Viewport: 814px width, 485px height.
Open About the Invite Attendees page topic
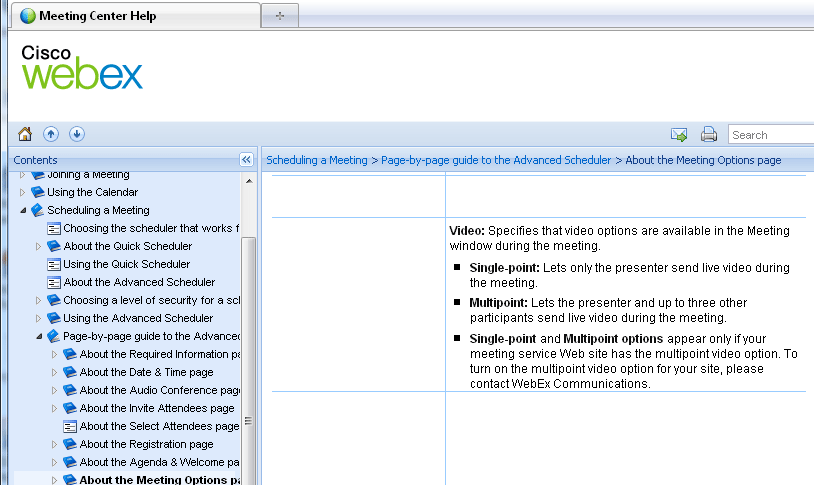pyautogui.click(x=157, y=408)
